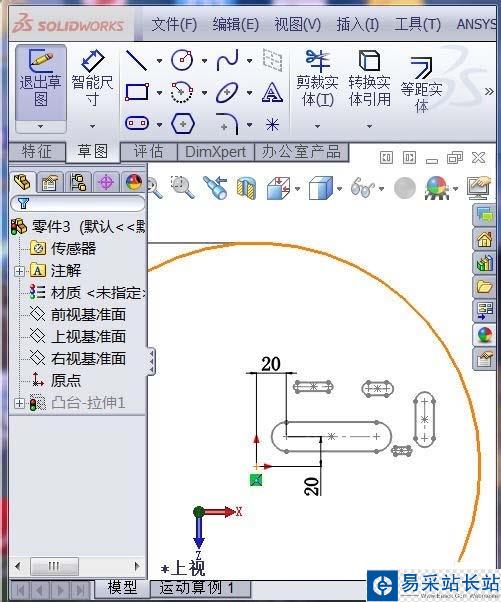Select the Polygon sketch tool
This screenshot has height=602, width=501.
[x=183, y=124]
